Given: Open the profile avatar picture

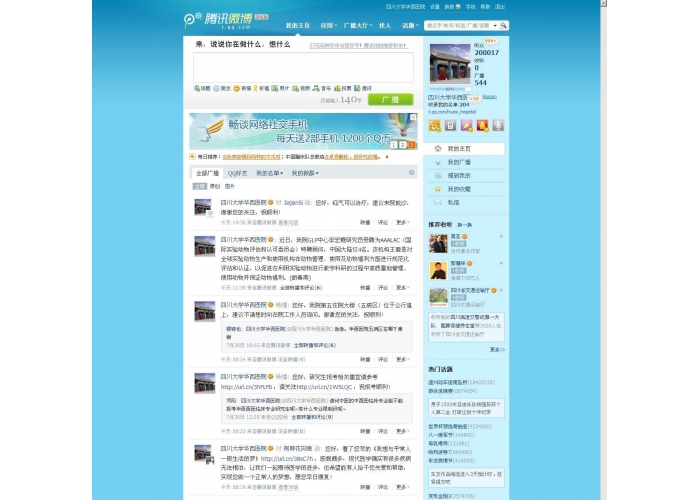Looking at the screenshot, I should (x=450, y=63).
